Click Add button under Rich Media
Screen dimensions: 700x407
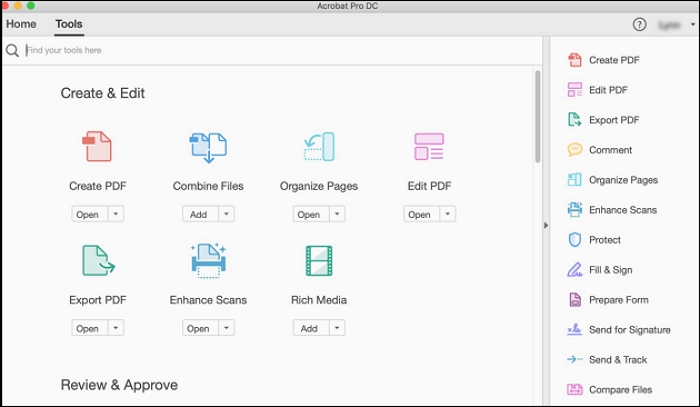coord(311,328)
